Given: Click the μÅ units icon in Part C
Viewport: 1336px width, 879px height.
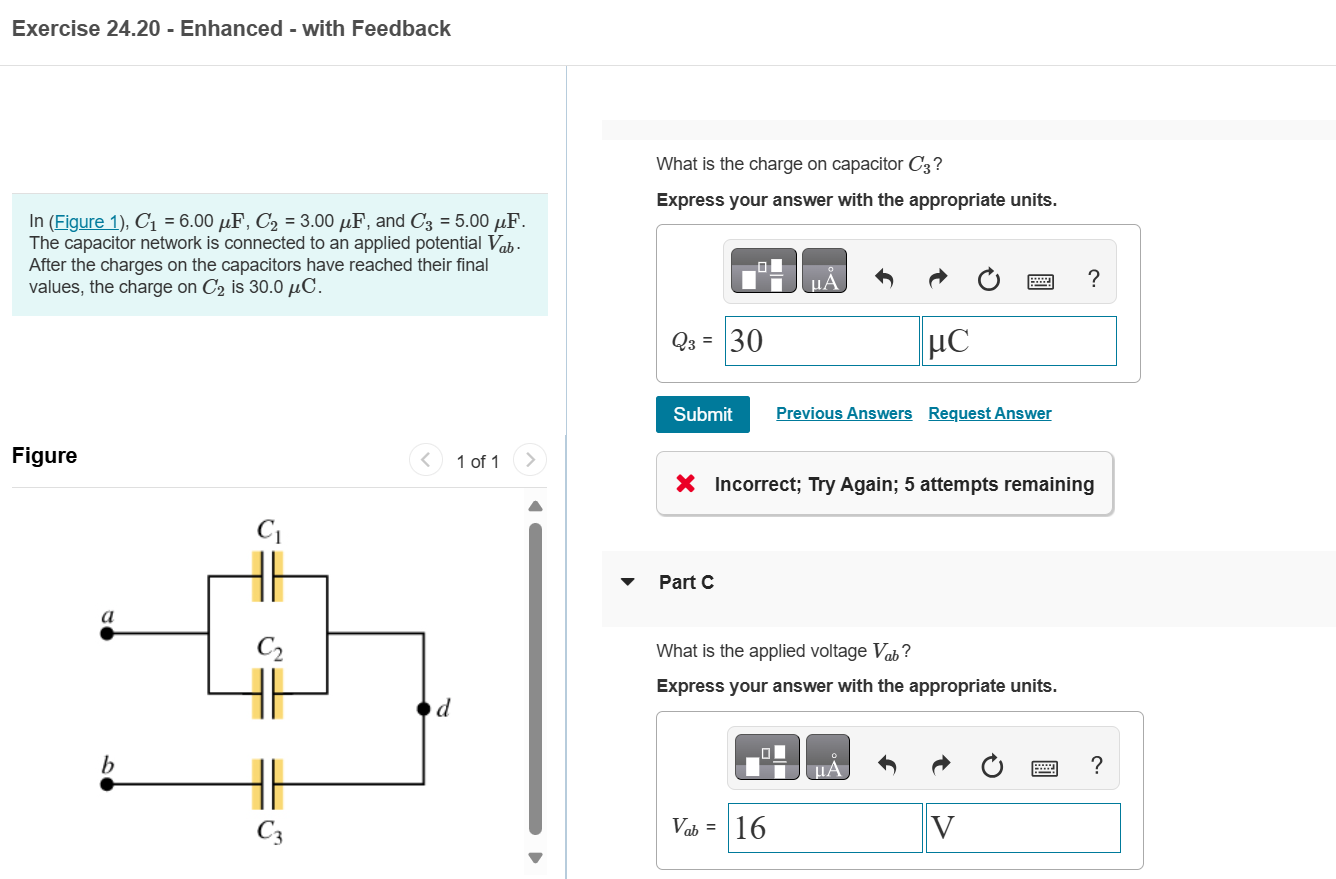Looking at the screenshot, I should click(x=828, y=757).
